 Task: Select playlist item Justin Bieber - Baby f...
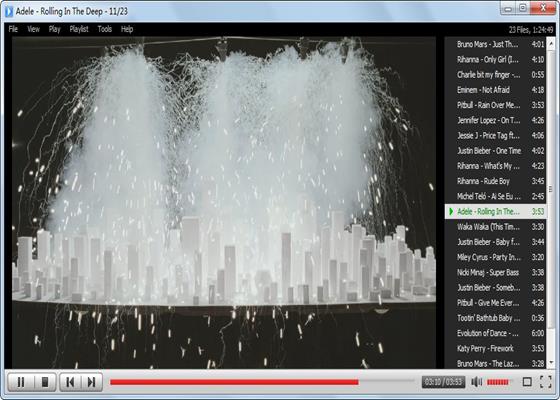[495, 242]
